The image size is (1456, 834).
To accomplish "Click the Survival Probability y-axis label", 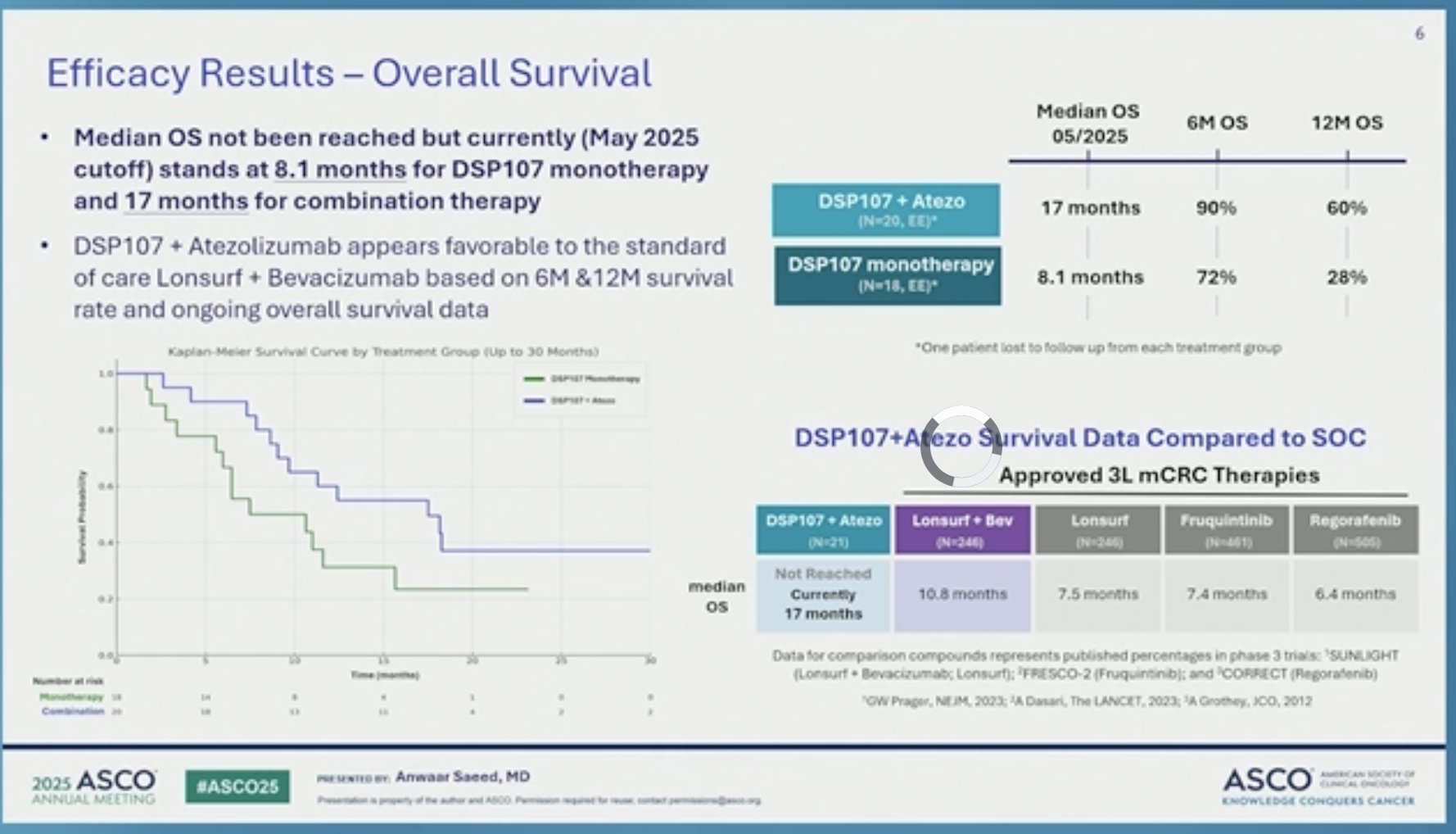I will pos(81,516).
